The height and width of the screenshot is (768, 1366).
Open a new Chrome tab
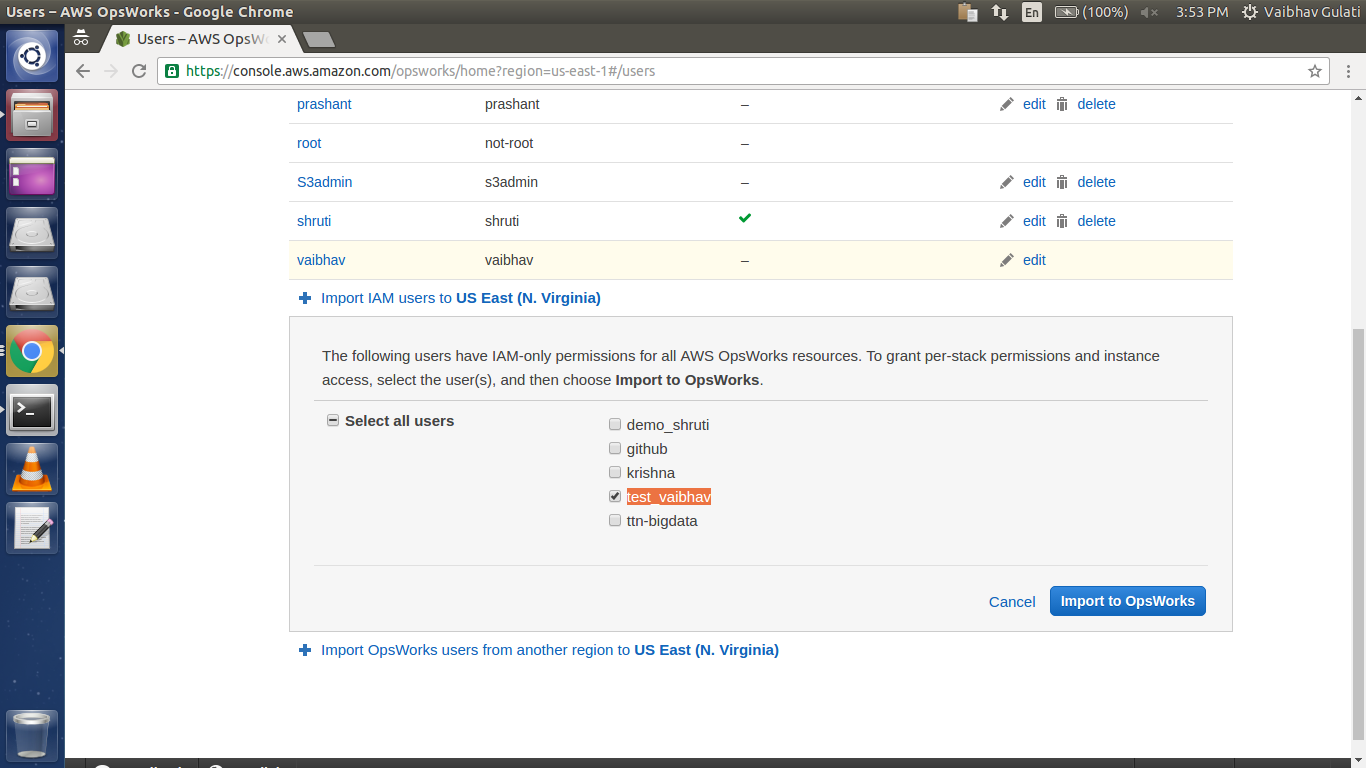click(318, 40)
